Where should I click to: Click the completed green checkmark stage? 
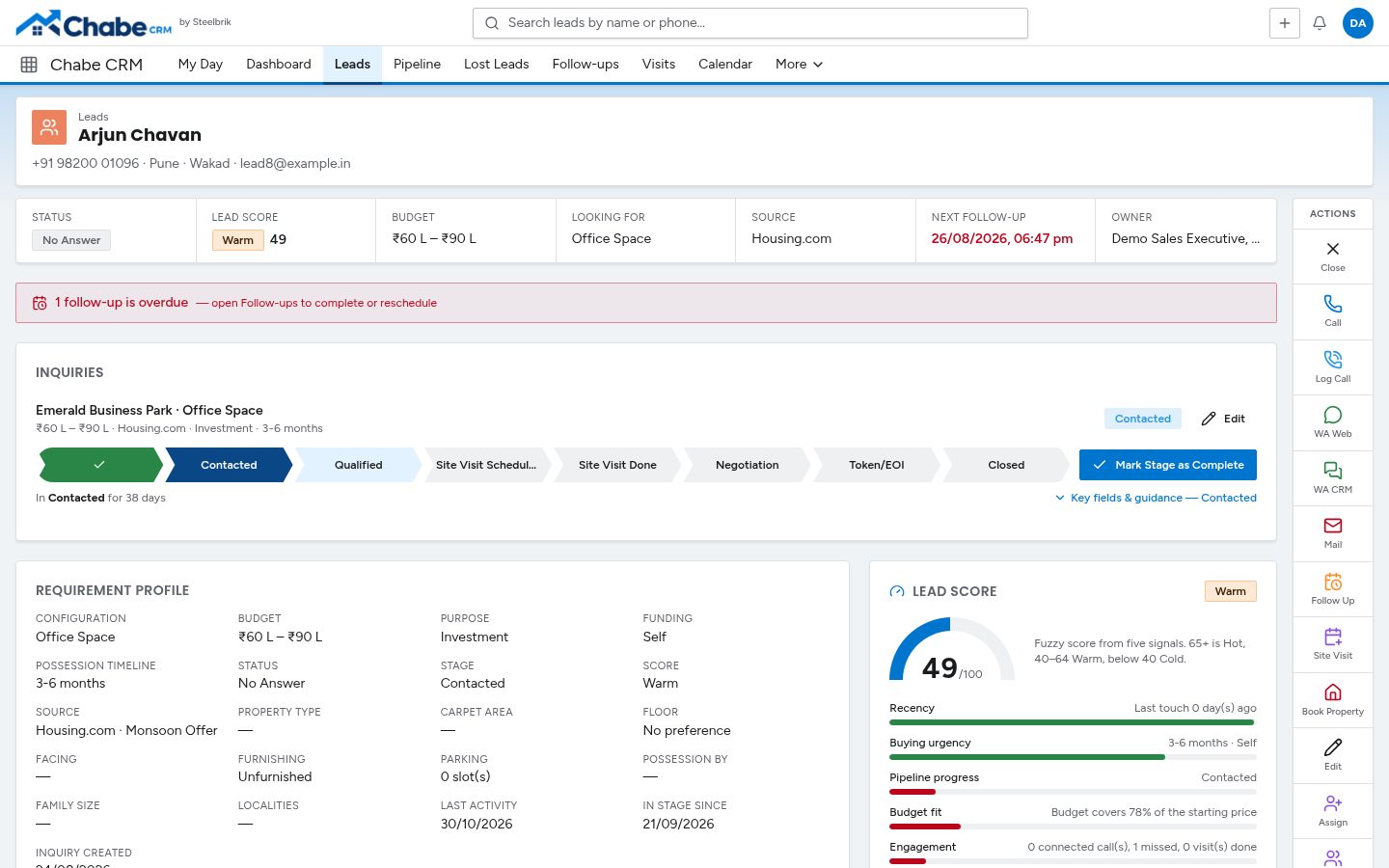coord(99,465)
